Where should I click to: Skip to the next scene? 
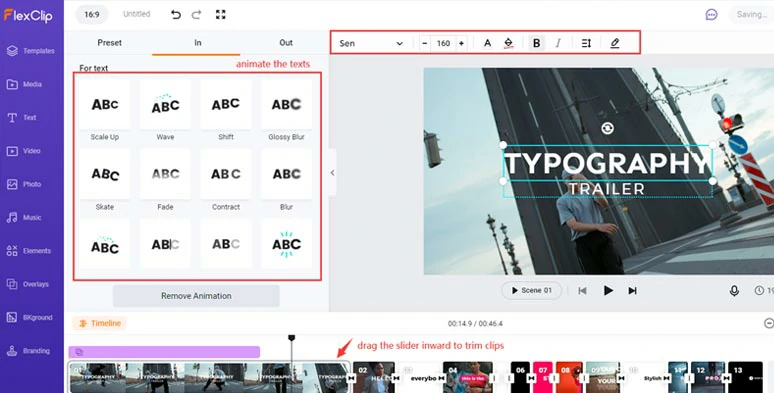coord(632,291)
